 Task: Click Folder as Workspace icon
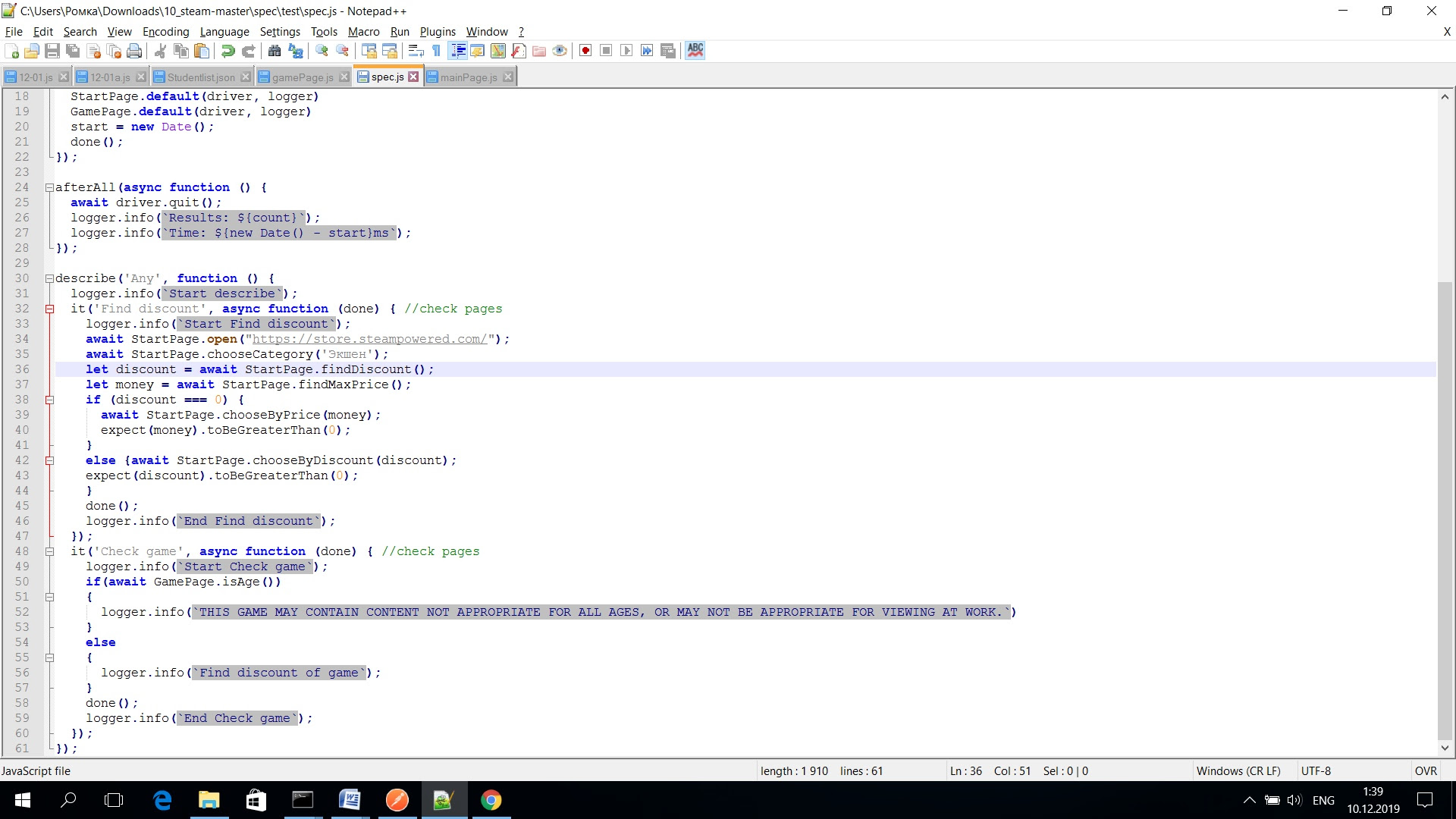pyautogui.click(x=539, y=51)
